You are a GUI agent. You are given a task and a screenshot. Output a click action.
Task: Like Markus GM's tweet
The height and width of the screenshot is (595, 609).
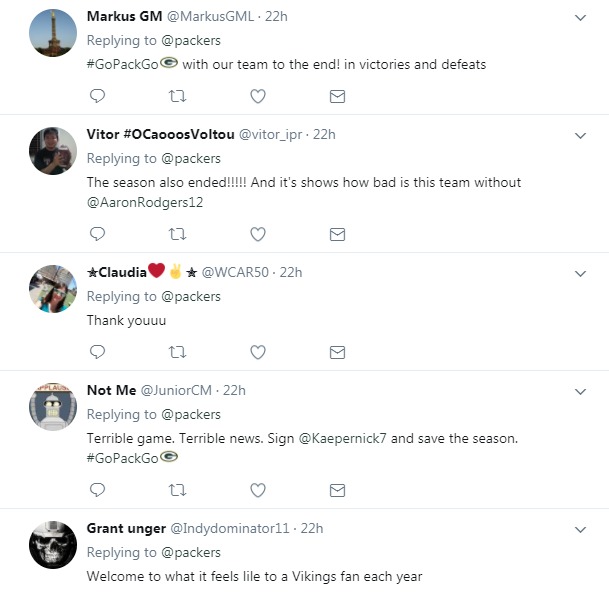[x=257, y=96]
